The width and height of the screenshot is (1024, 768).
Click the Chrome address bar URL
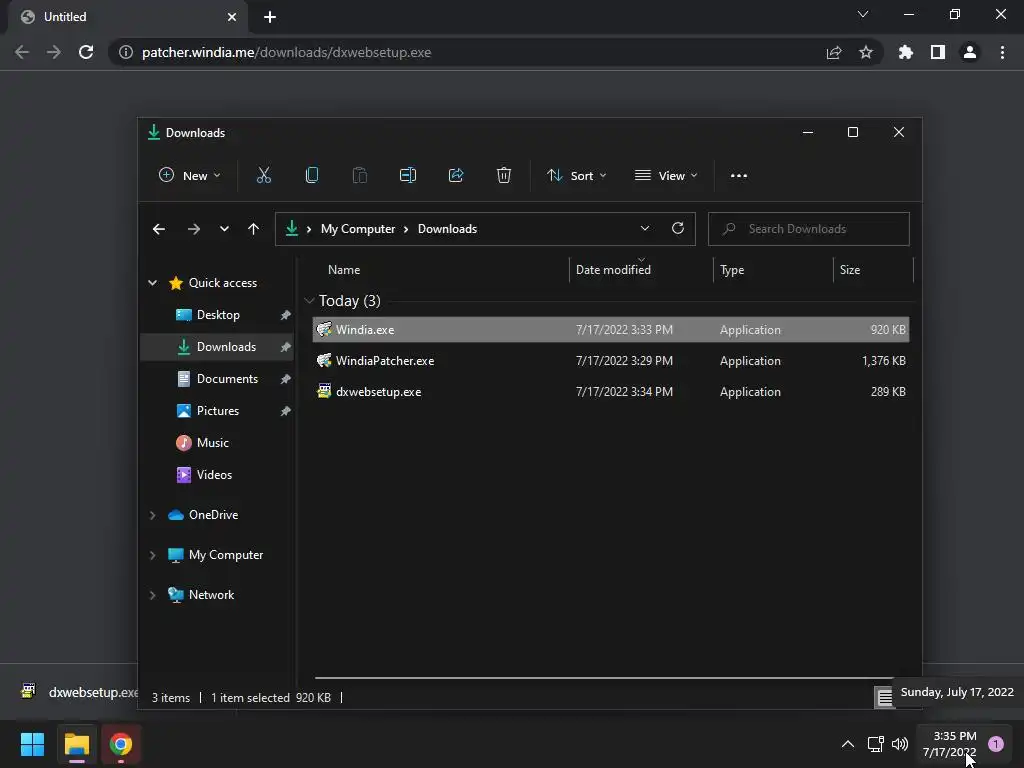[287, 52]
